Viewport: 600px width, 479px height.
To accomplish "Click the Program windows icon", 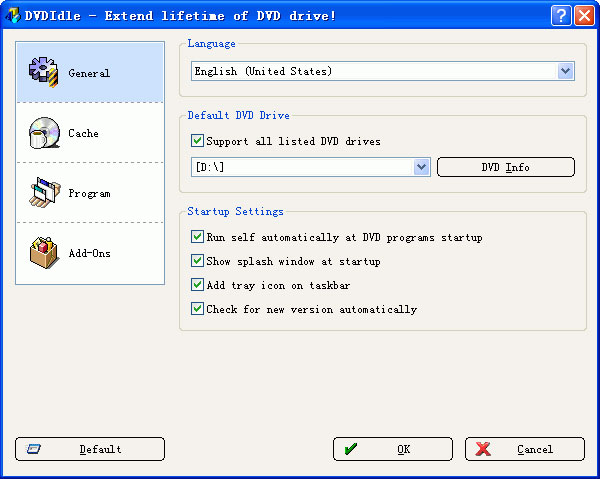I will (44, 192).
